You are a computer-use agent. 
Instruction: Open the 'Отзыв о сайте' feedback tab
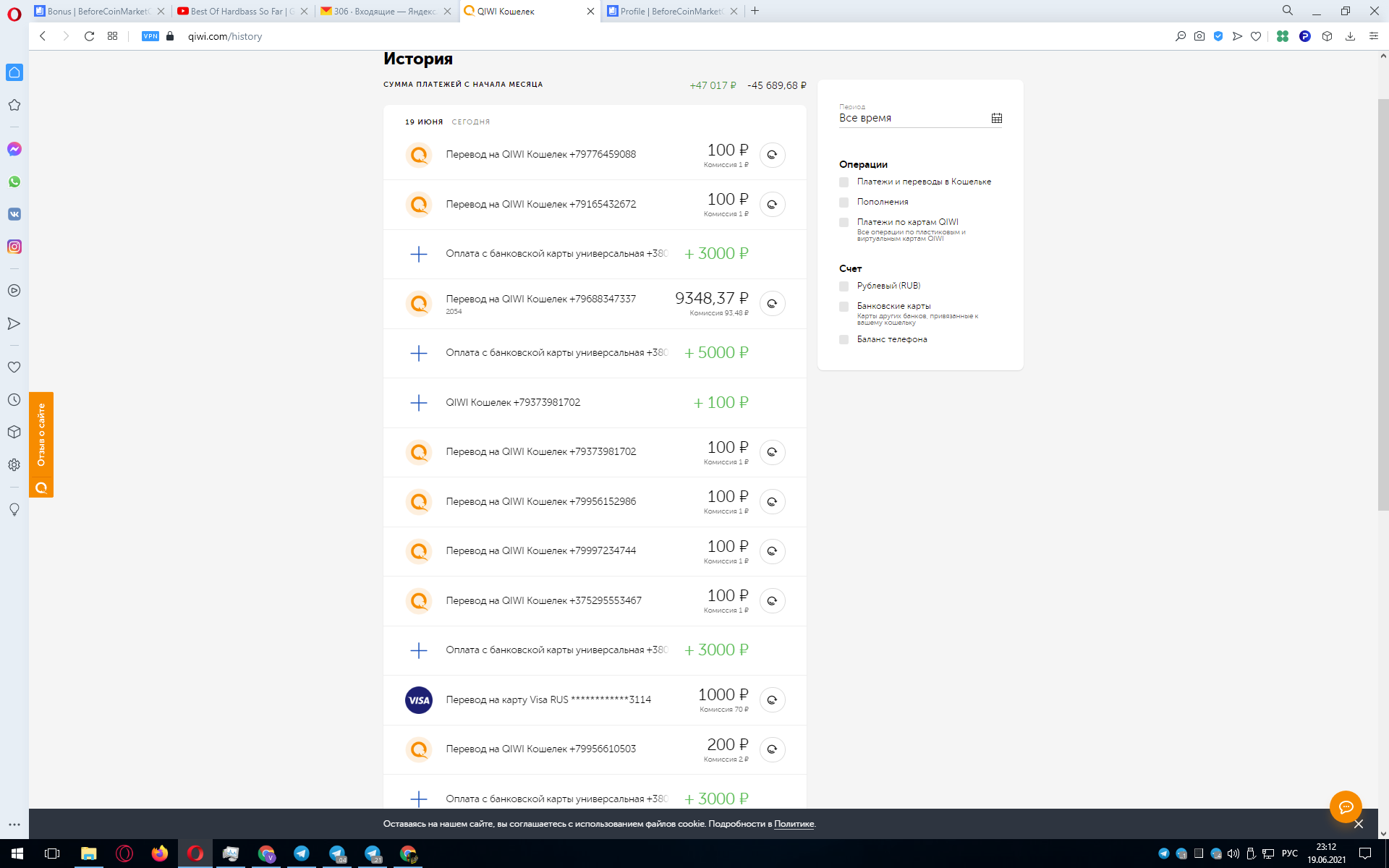(41, 444)
